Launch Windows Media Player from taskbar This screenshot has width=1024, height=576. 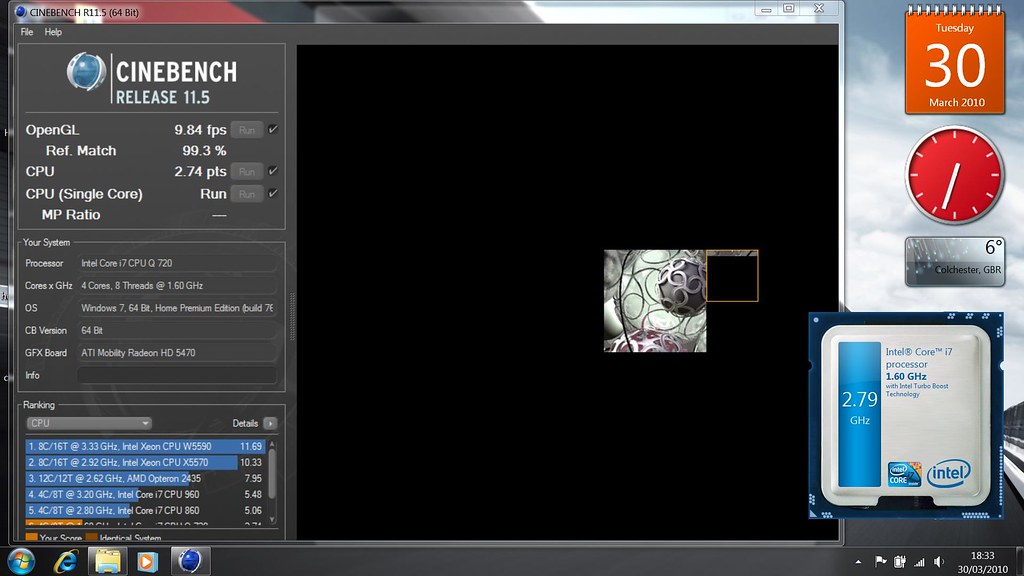tap(147, 560)
